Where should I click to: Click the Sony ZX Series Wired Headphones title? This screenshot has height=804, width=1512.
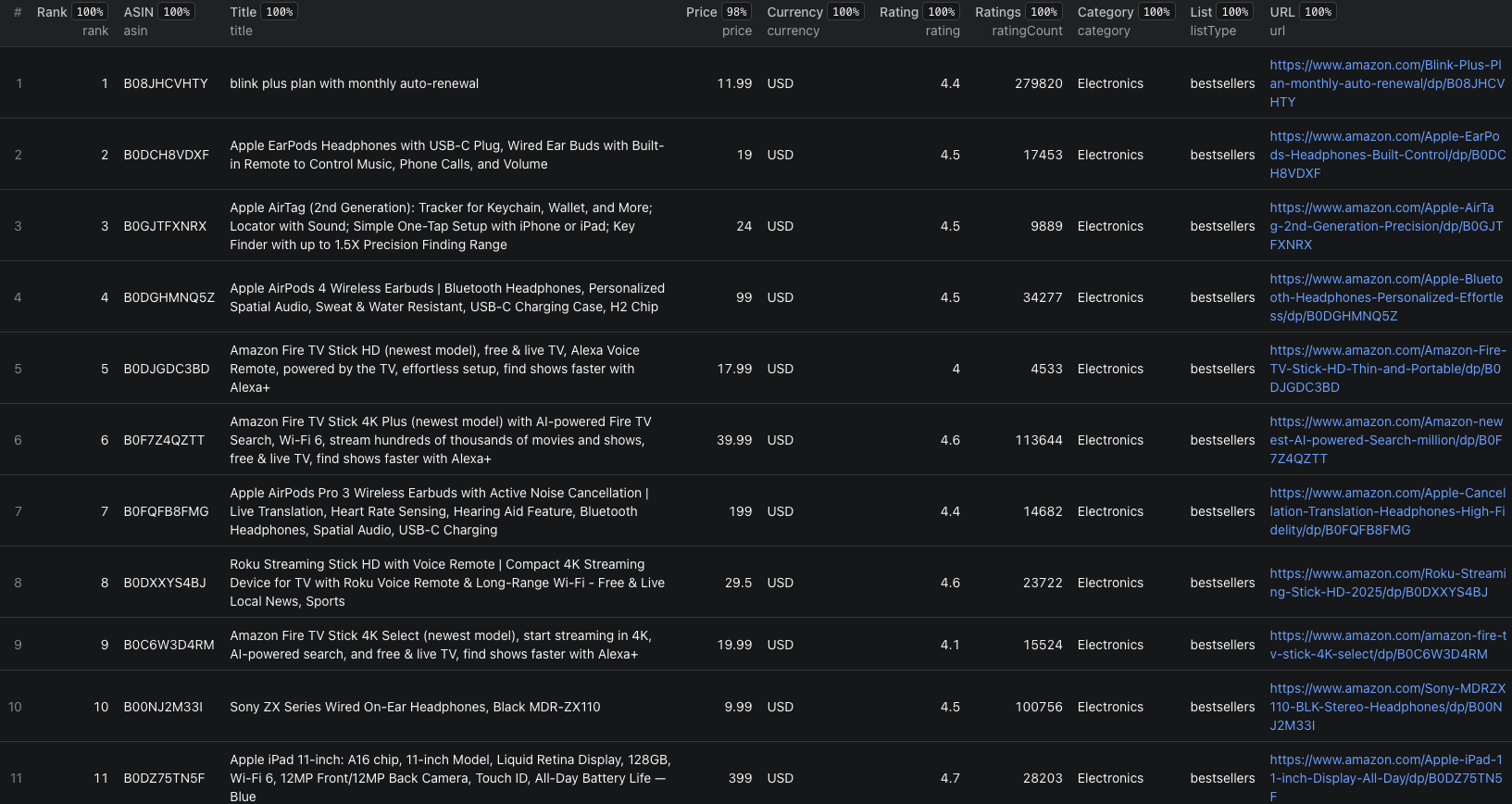(x=416, y=707)
